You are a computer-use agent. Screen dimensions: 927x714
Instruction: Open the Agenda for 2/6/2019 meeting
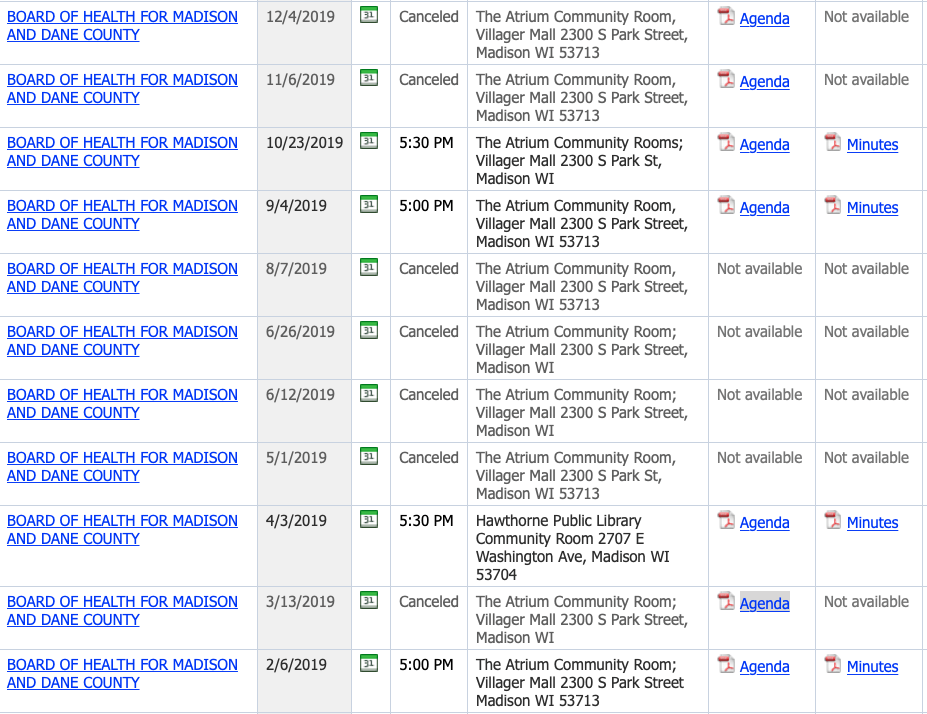[x=764, y=667]
